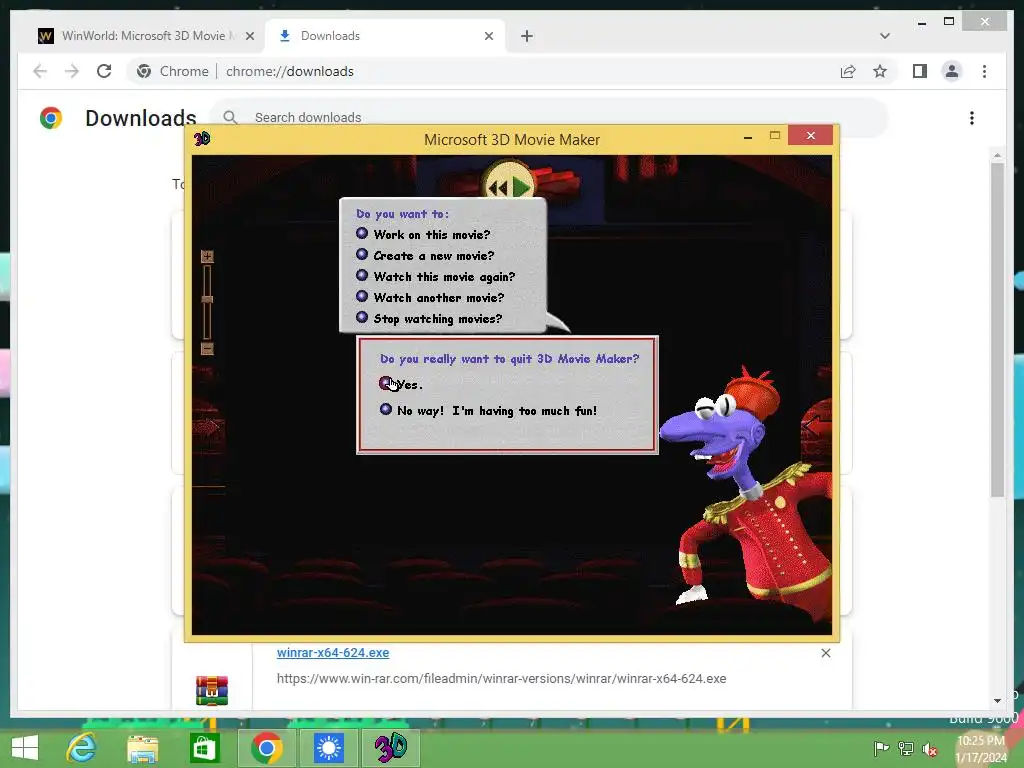Viewport: 1024px width, 768px height.
Task: Click the rewind button in the theater
Action: pyautogui.click(x=498, y=188)
